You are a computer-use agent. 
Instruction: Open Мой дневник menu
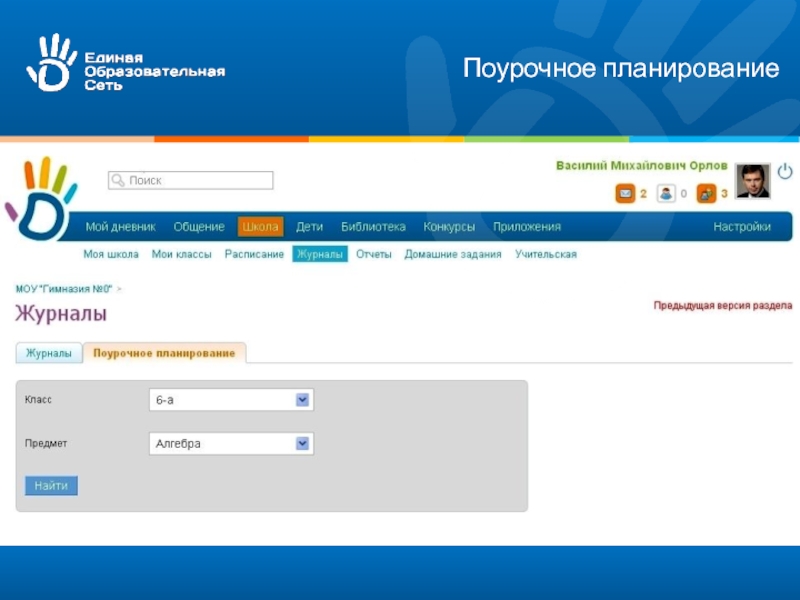[120, 227]
